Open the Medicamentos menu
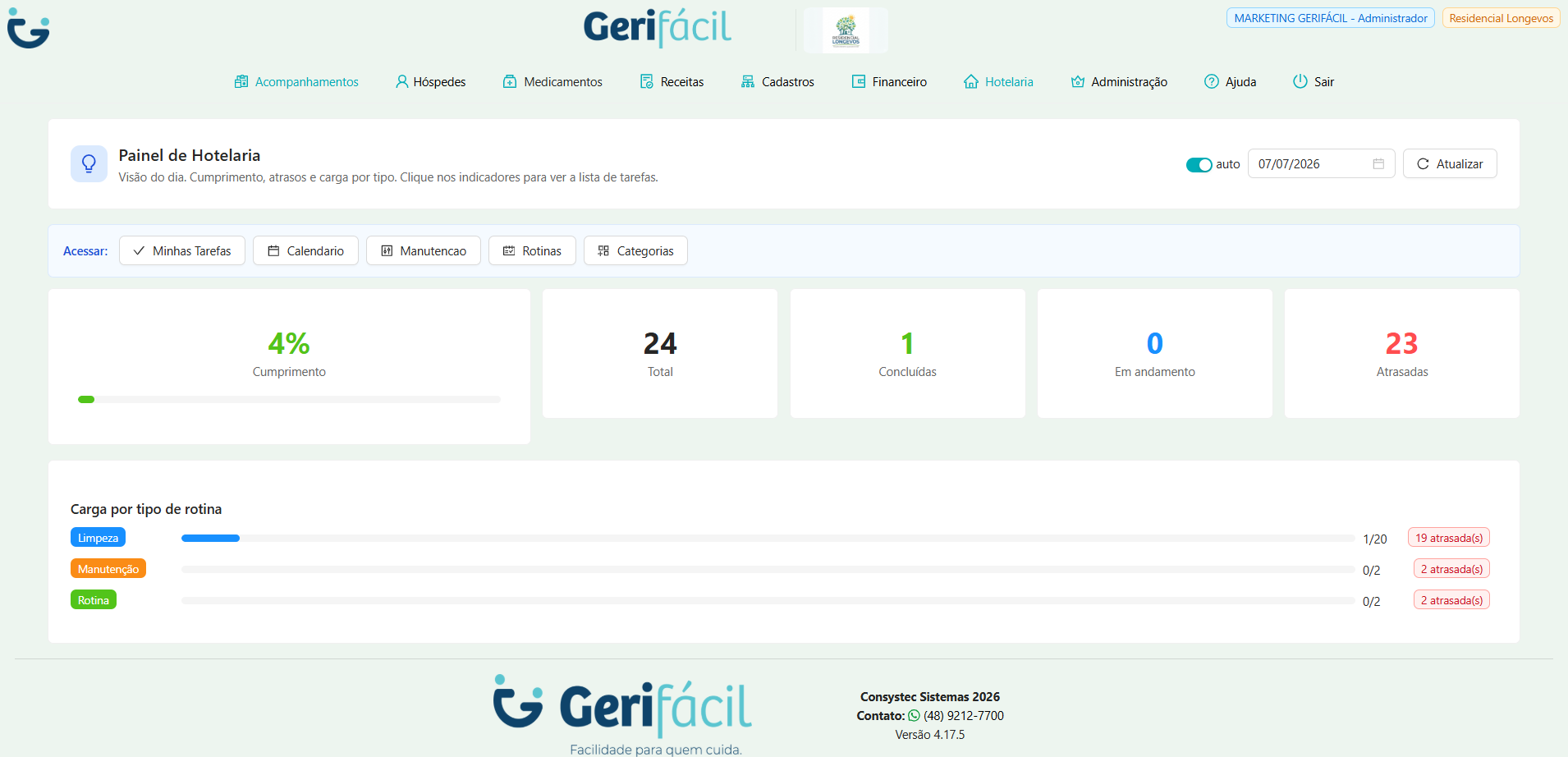Screen dimensions: 1568x757 pyautogui.click(x=552, y=81)
